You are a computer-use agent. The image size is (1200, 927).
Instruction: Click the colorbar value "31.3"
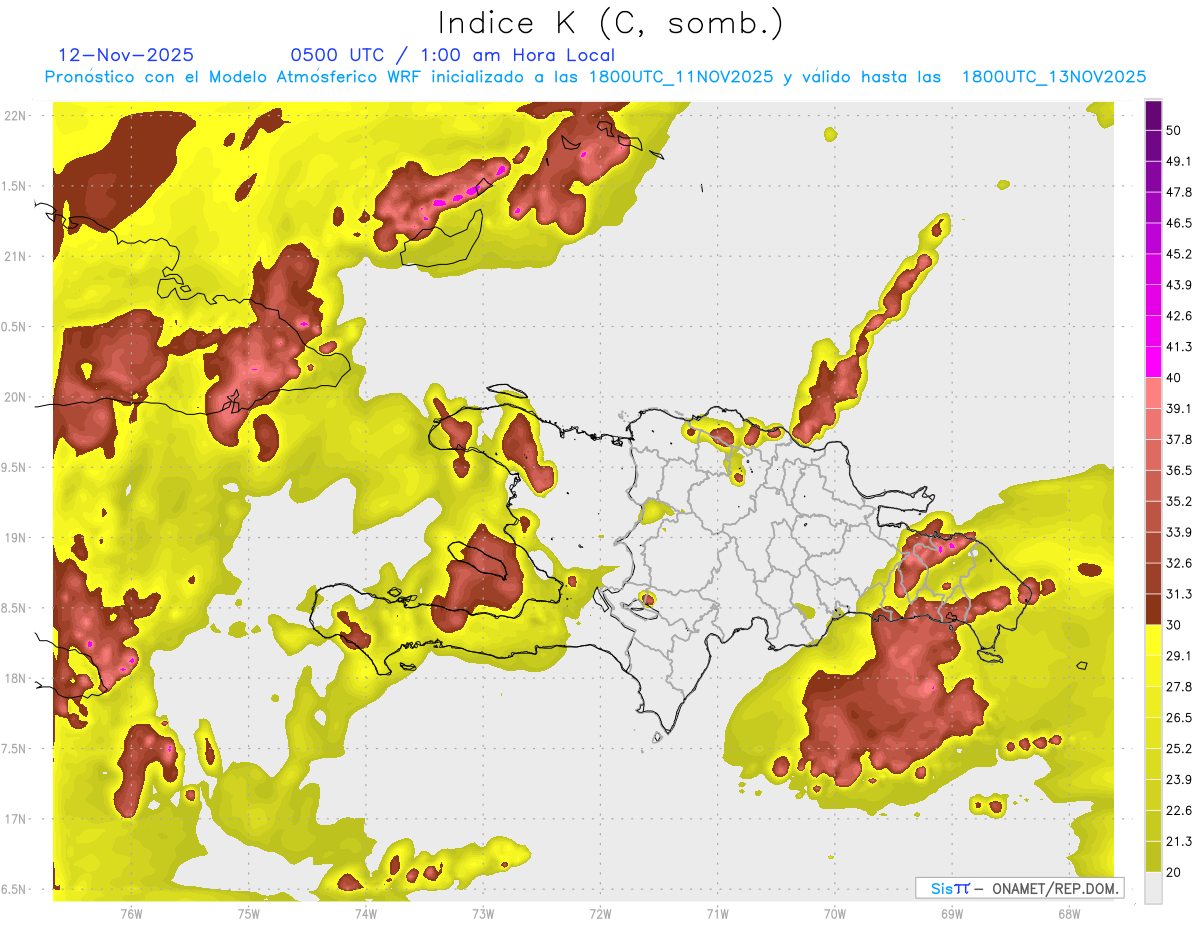1179,594
